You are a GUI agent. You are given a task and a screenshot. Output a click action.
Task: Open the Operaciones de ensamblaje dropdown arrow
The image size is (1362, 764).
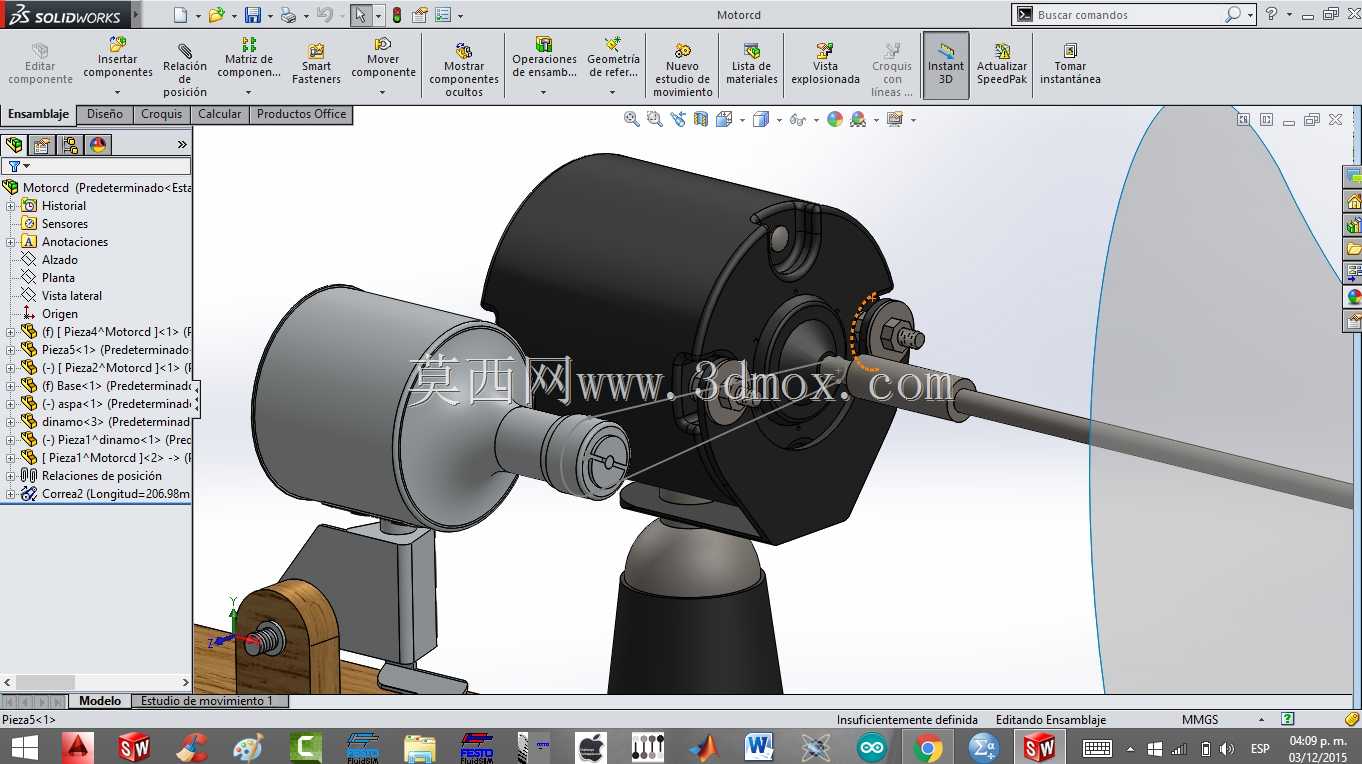(x=544, y=93)
